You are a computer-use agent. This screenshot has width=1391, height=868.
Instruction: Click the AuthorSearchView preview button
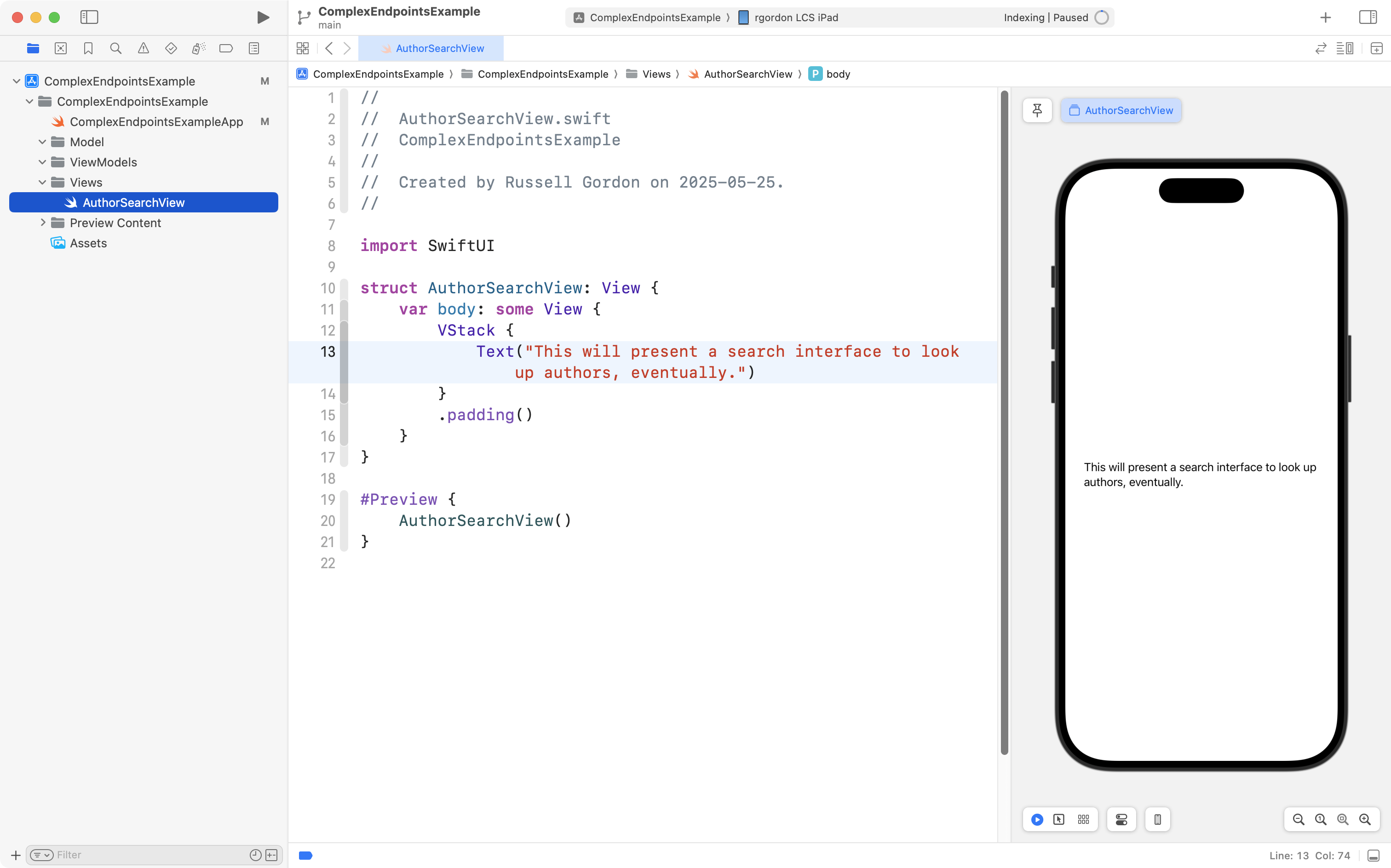coord(1121,110)
